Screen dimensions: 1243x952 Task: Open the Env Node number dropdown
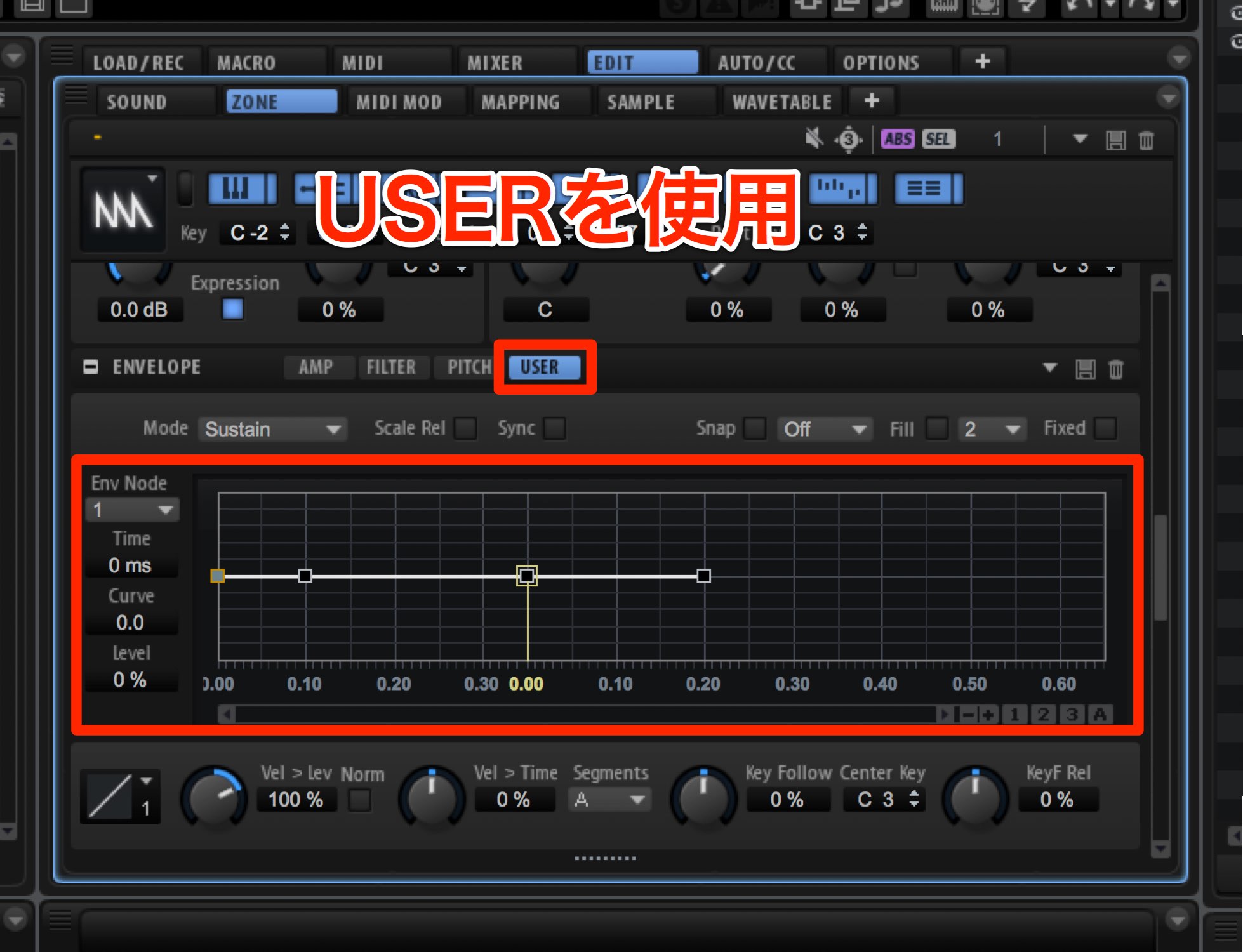point(132,510)
